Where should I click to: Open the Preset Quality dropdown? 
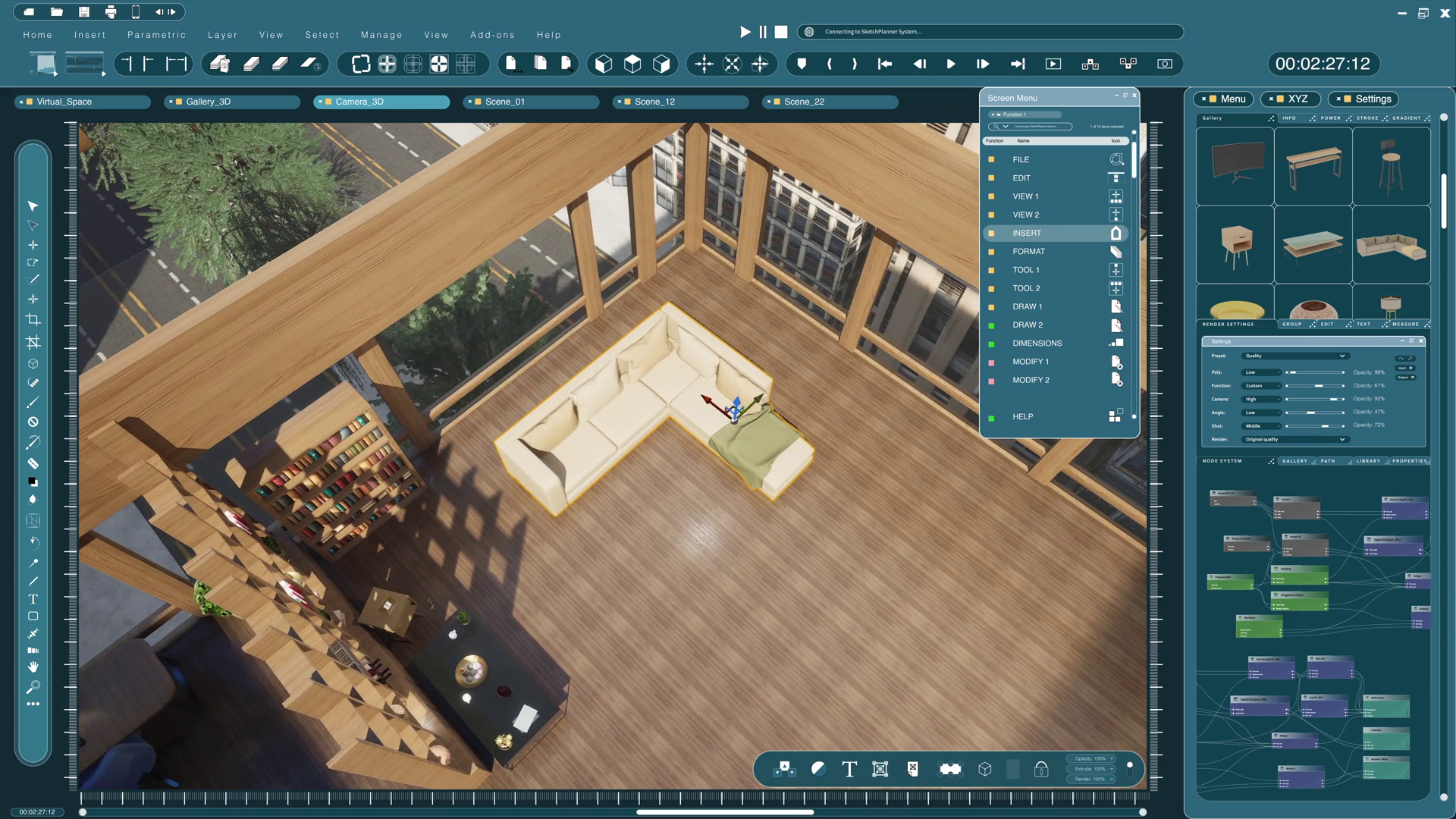[x=1294, y=356]
